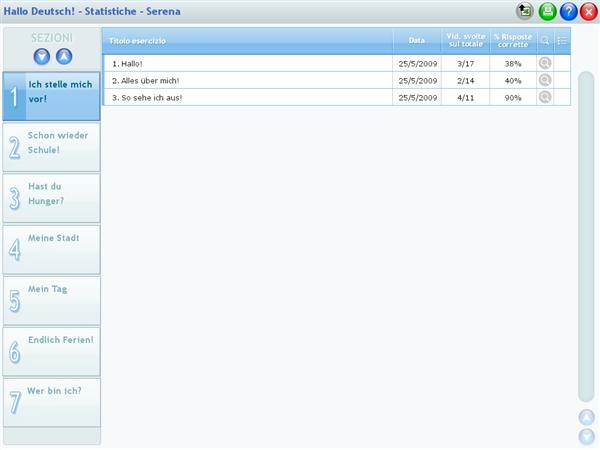Click magnifier icon for So sehe ich aus!
The width and height of the screenshot is (600, 450).
(545, 97)
